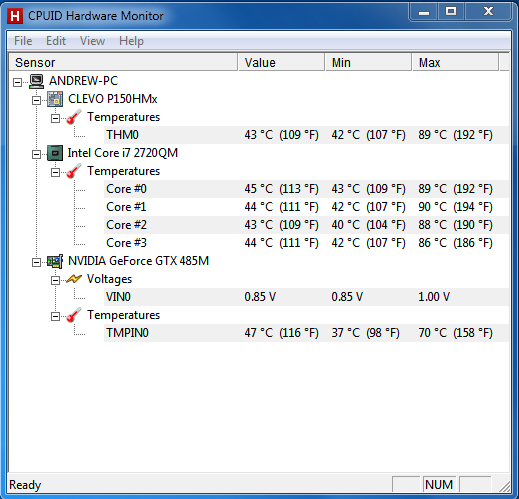Click VIN0 current value 0.85 V

pos(260,297)
